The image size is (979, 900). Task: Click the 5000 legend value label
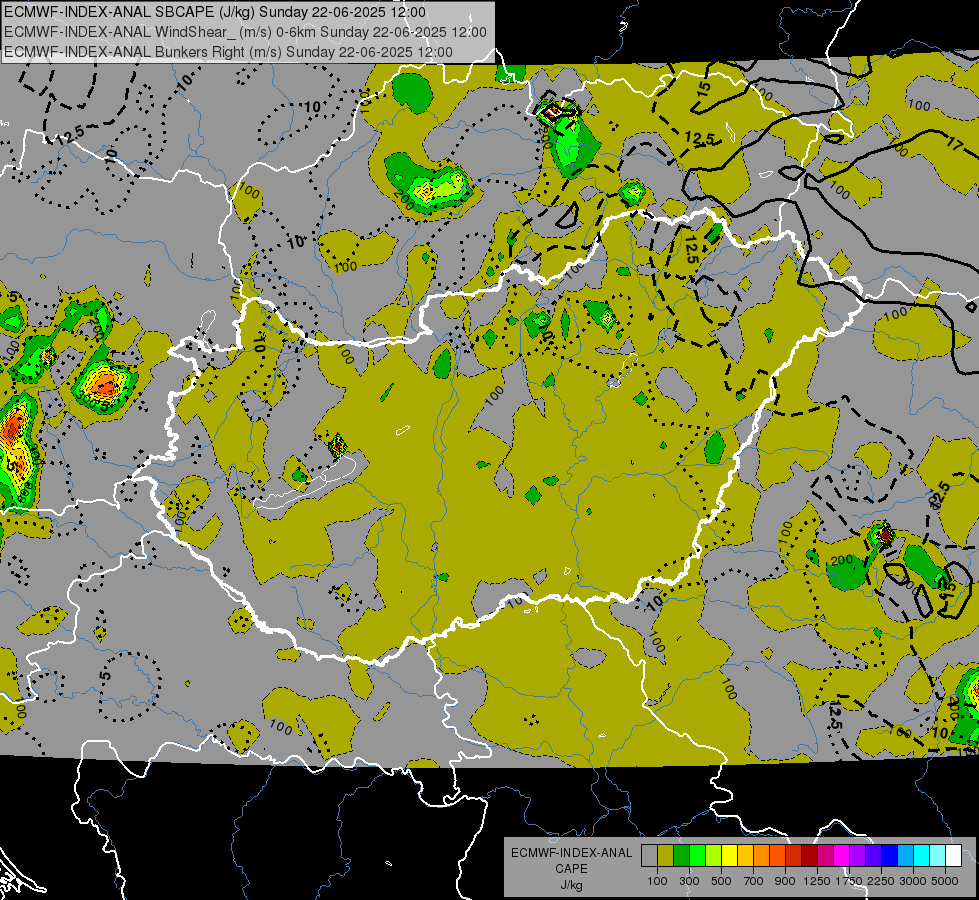[945, 881]
